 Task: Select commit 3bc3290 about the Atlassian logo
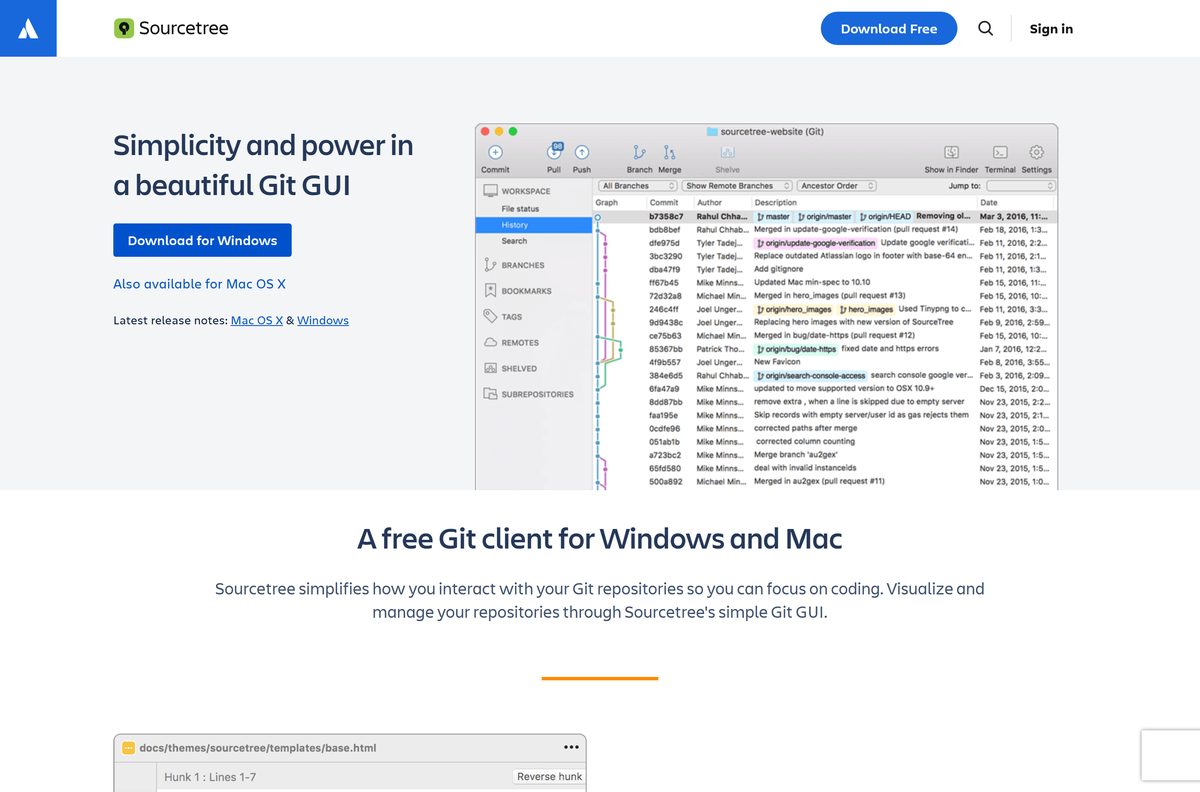[826, 256]
